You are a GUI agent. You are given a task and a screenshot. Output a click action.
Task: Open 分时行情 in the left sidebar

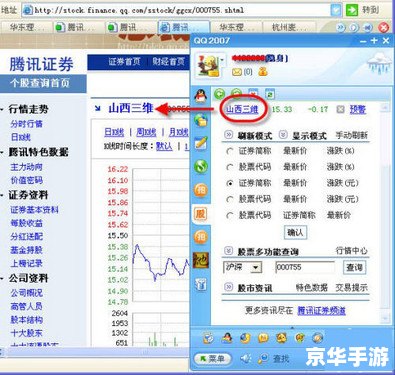[27, 124]
